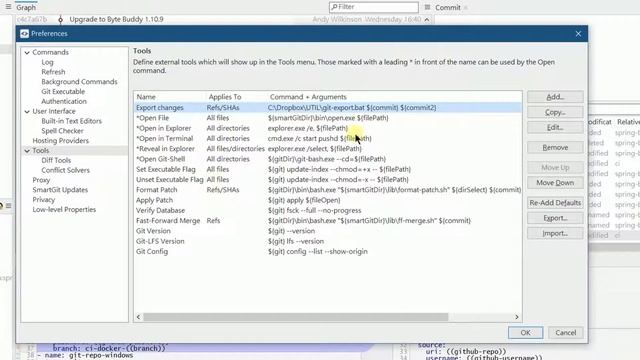The width and height of the screenshot is (640, 360).
Task: Click the Edit... button
Action: pyautogui.click(x=555, y=127)
